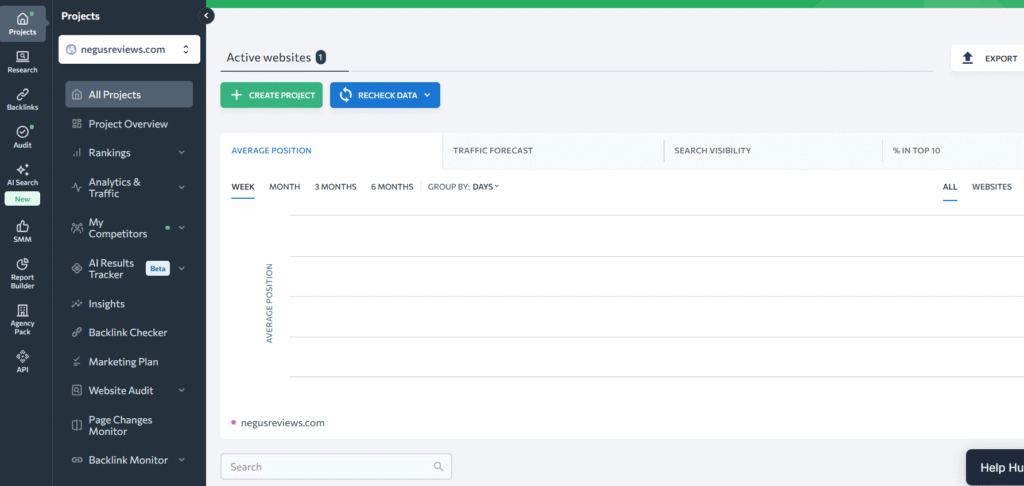Open the Backlinks chain icon in rail
The image size is (1024, 486).
coord(22,94)
